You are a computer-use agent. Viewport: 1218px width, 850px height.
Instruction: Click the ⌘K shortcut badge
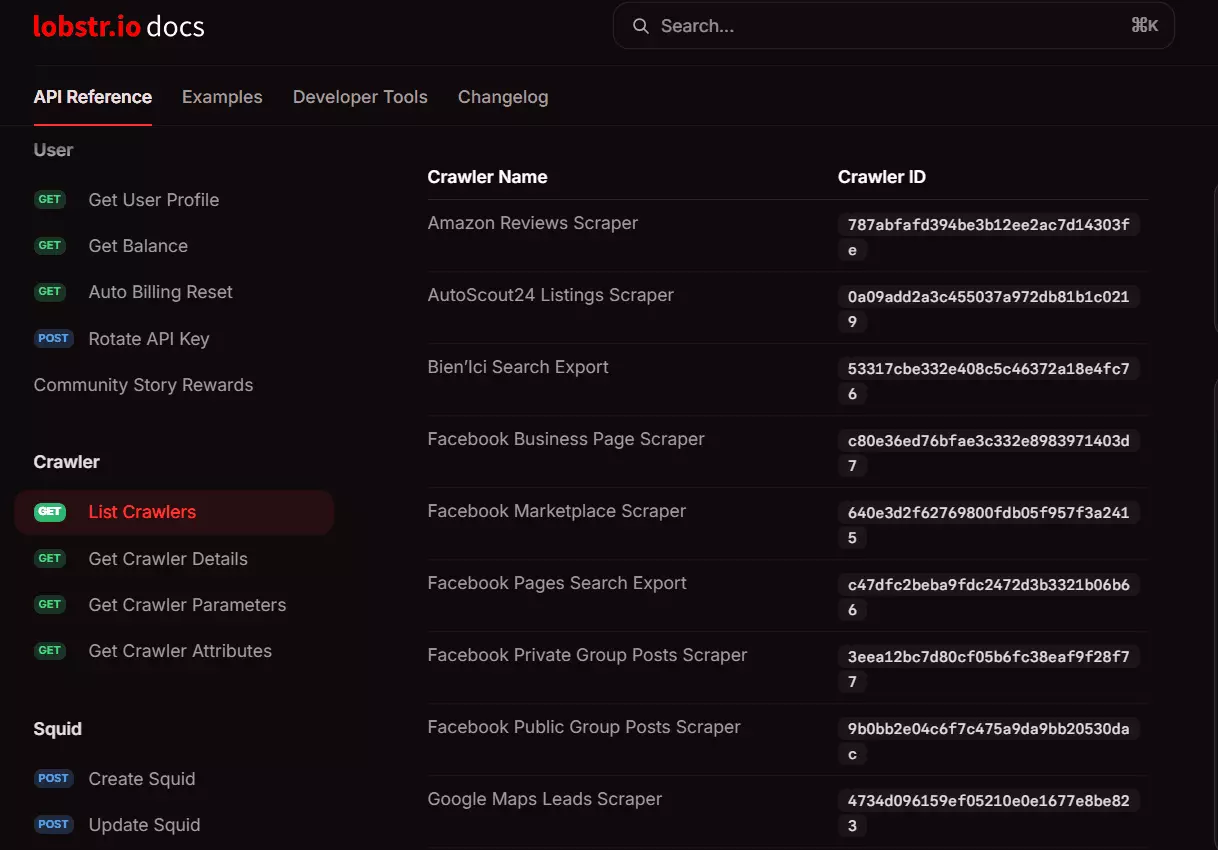(x=1144, y=26)
